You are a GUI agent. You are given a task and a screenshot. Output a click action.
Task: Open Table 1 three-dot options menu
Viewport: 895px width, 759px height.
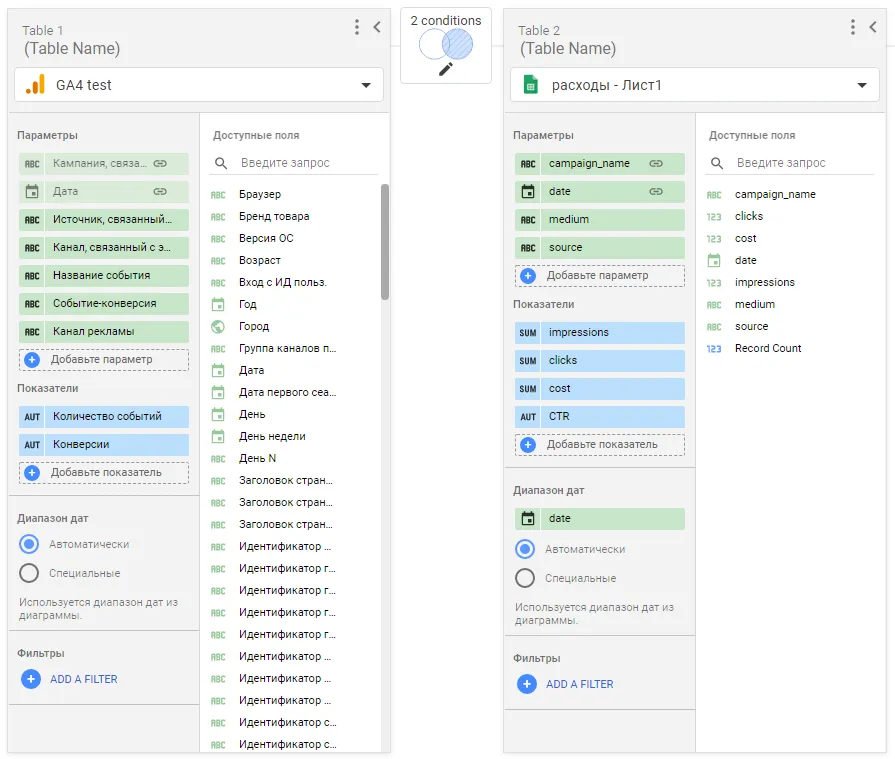[357, 27]
